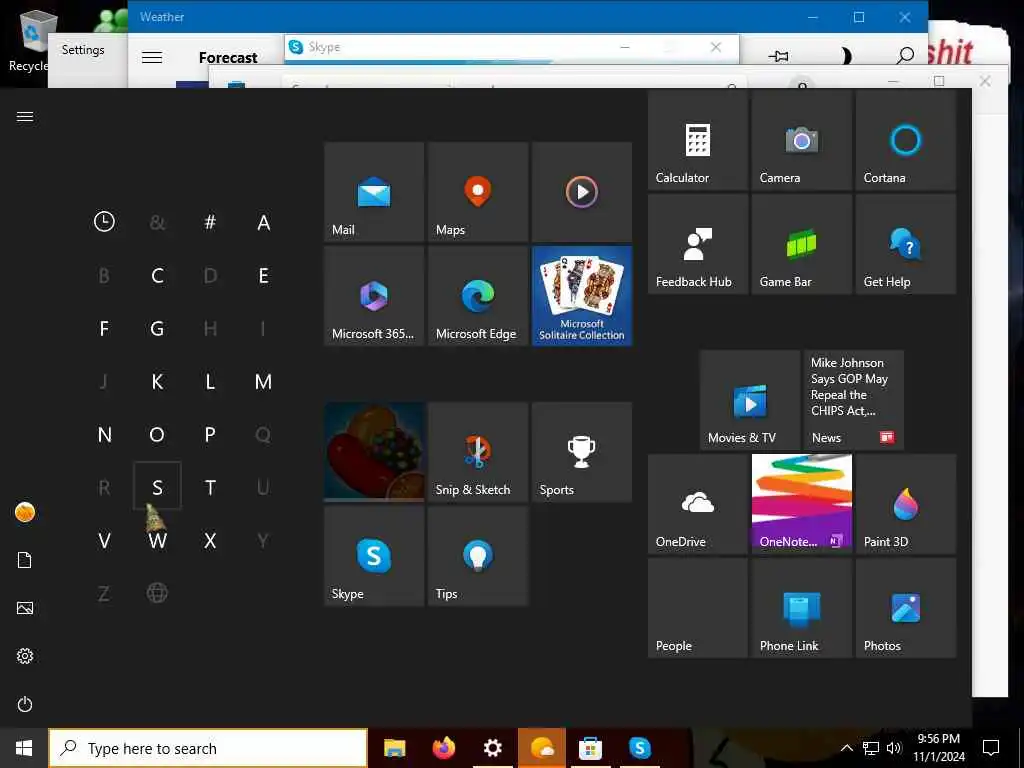Open the volume control in system tray
The height and width of the screenshot is (768, 1024).
tap(894, 748)
